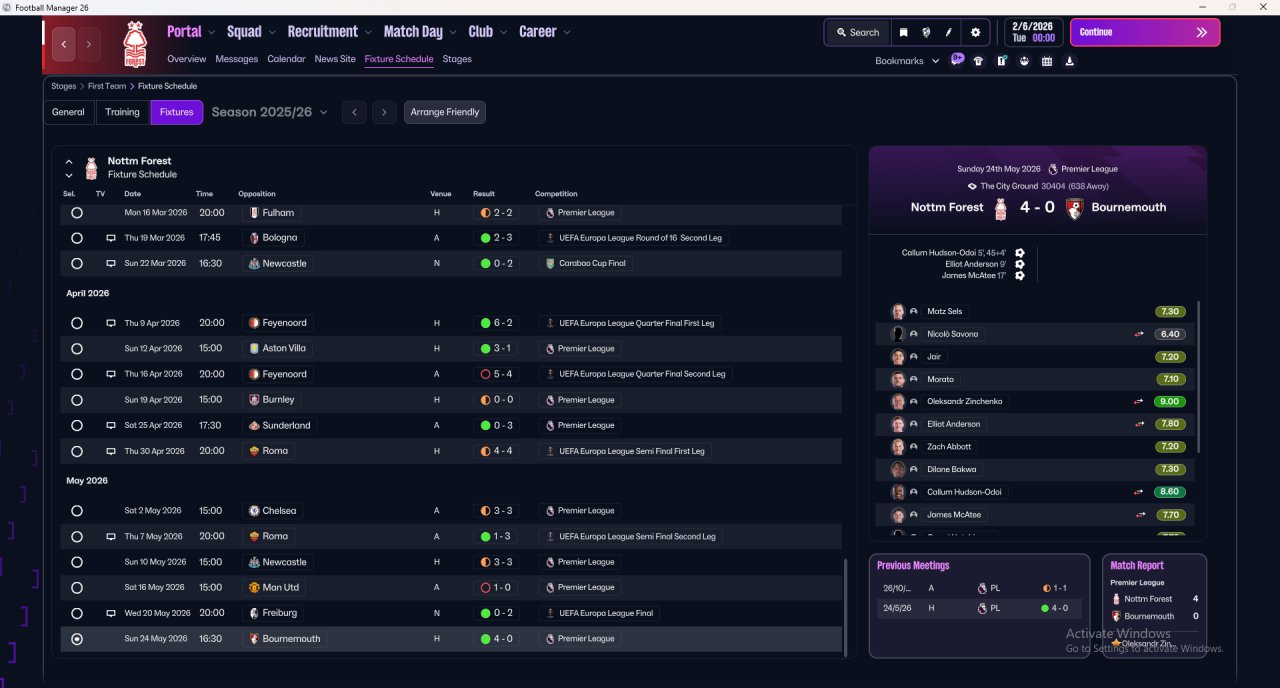Click the browser-style back arrow navigation button
Screen dimensions: 1280x688
click(x=64, y=44)
